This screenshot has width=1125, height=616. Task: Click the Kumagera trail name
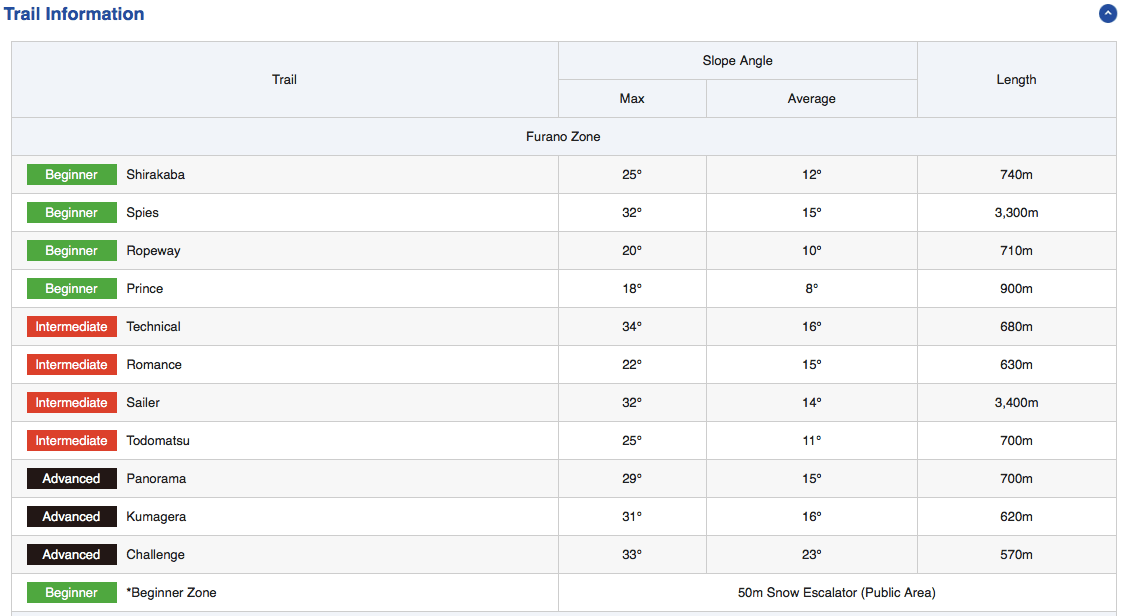(156, 517)
